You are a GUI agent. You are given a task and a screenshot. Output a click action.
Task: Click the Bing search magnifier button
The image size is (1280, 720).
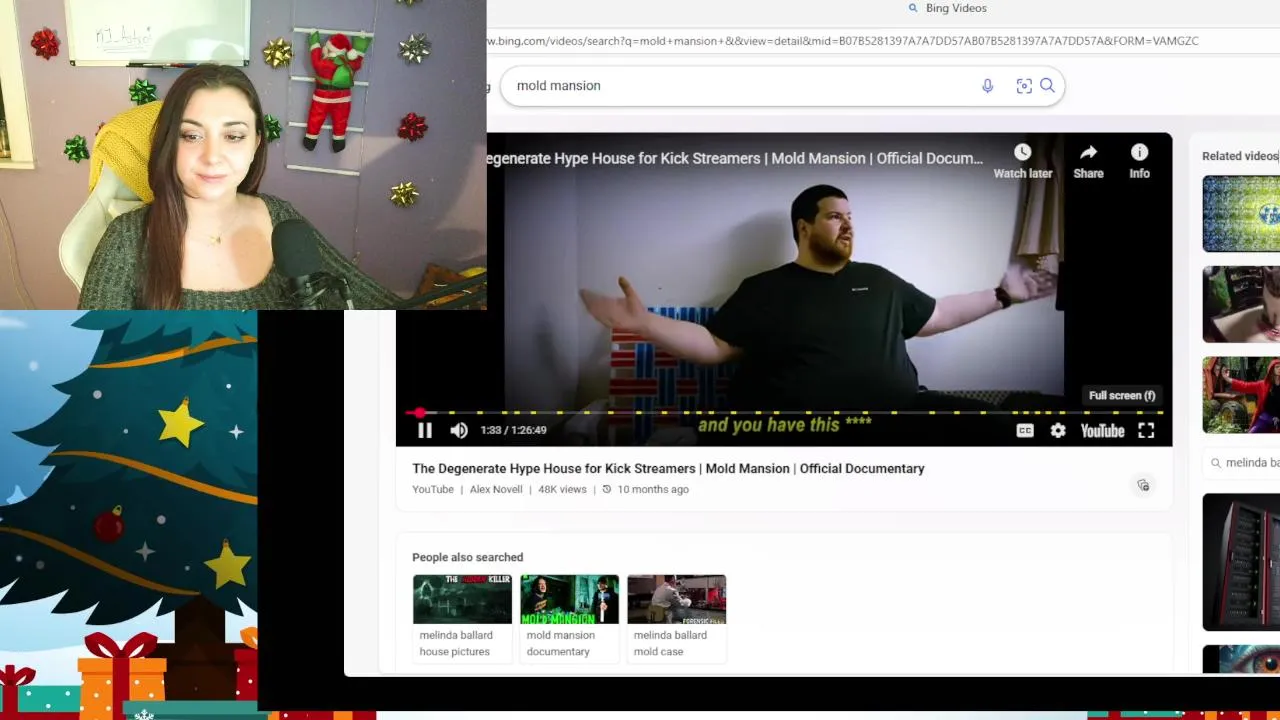coord(1047,86)
